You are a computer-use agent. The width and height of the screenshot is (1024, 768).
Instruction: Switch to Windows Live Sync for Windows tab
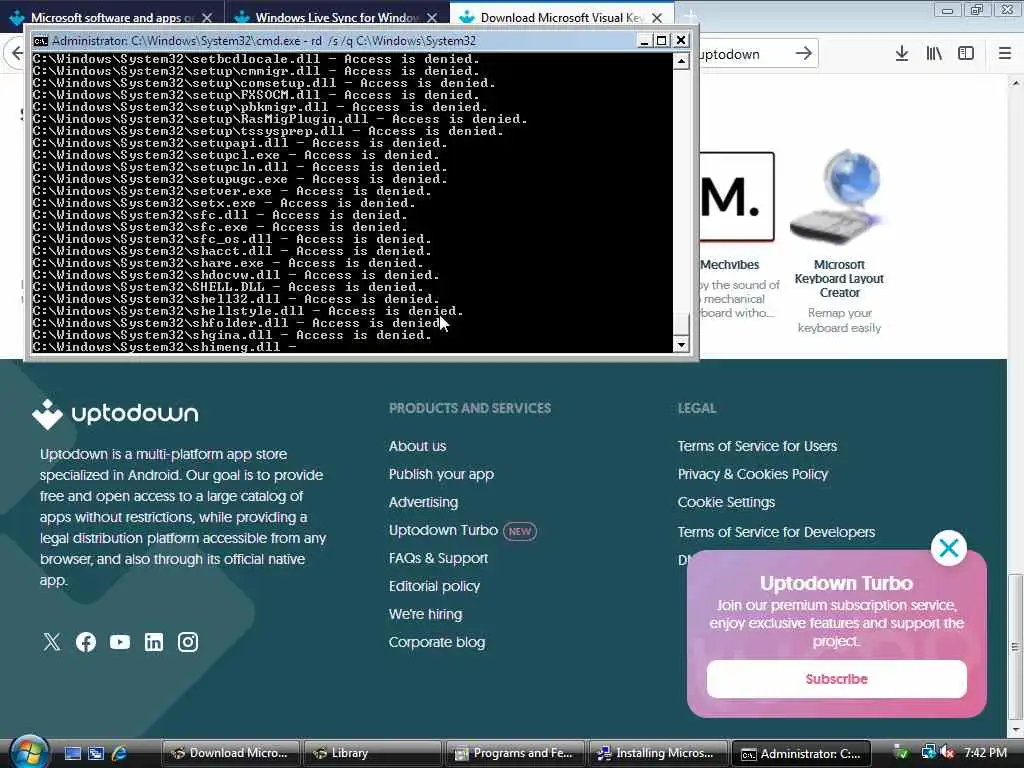tap(337, 18)
